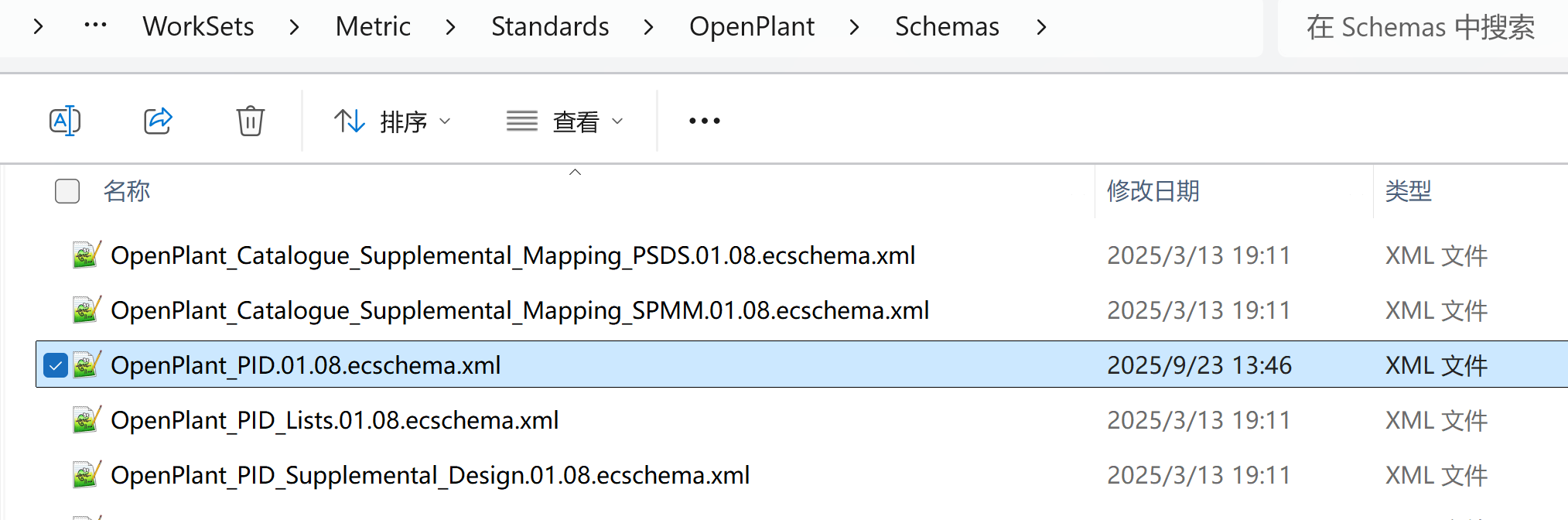Expand the chevron after Schemas breadcrumb
The height and width of the screenshot is (520, 1568).
[1041, 27]
